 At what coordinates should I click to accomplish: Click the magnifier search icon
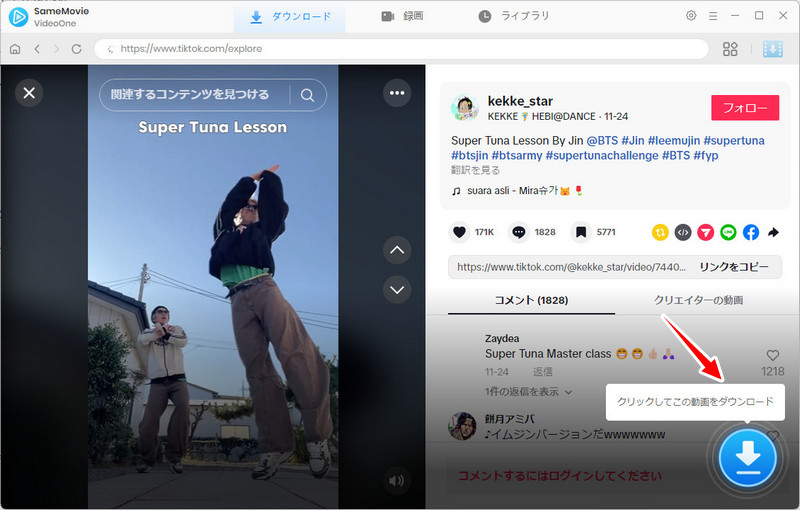[x=307, y=95]
